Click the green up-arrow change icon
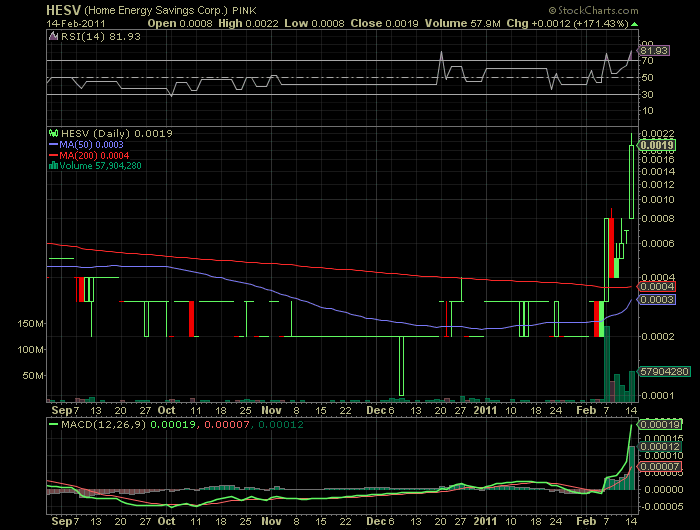The width and height of the screenshot is (700, 530). pyautogui.click(x=634, y=24)
